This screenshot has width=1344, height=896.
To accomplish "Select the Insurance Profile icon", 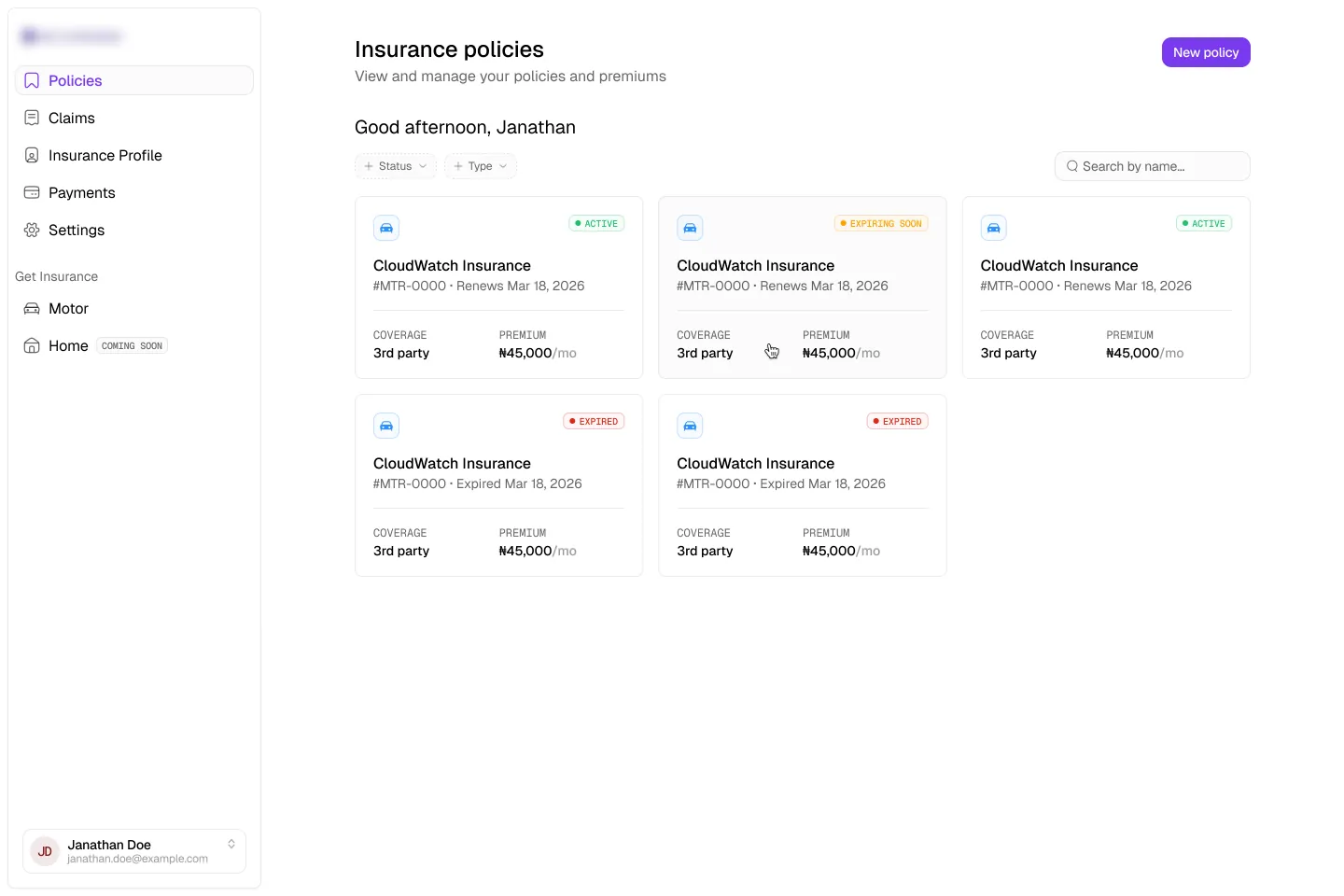I will click(x=32, y=155).
